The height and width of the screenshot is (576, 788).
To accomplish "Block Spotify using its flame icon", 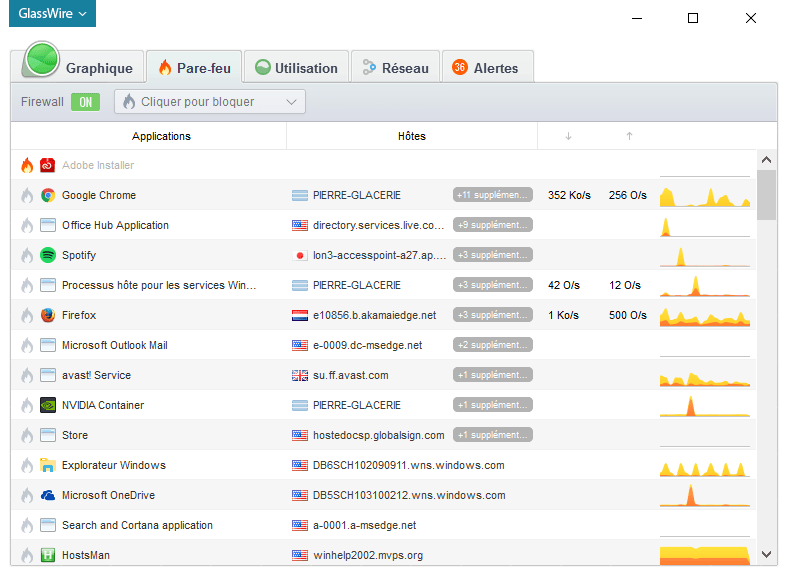I will (27, 255).
